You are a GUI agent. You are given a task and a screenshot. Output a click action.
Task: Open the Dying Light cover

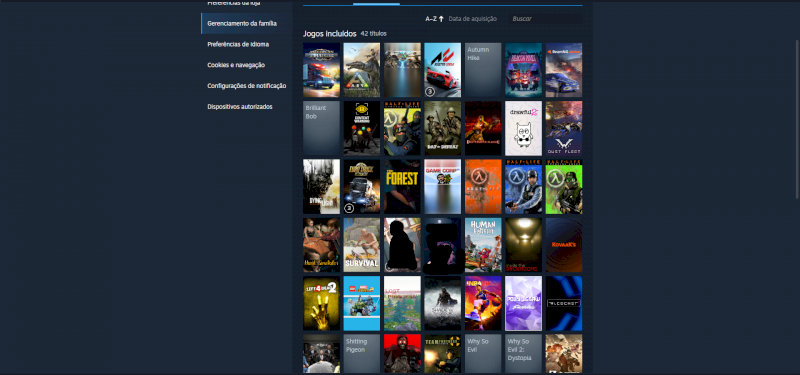tap(321, 187)
